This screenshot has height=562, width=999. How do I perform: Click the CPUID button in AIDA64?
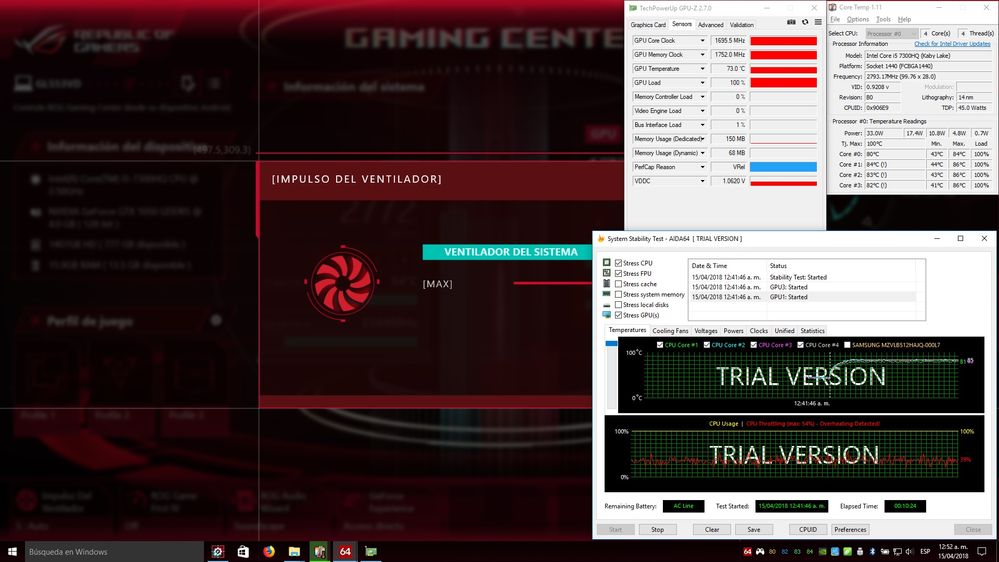pos(808,530)
